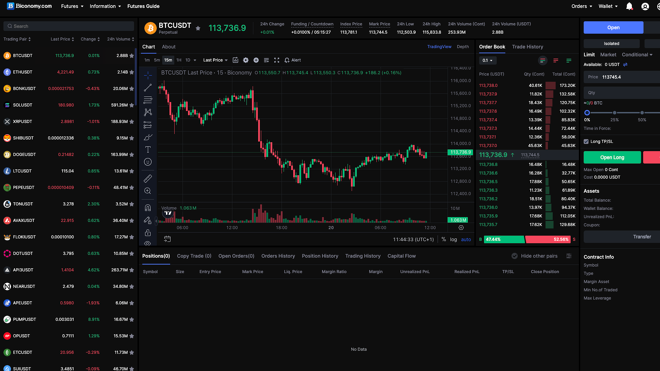Toggle percent scale on chart
This screenshot has width=660, height=371.
click(443, 239)
